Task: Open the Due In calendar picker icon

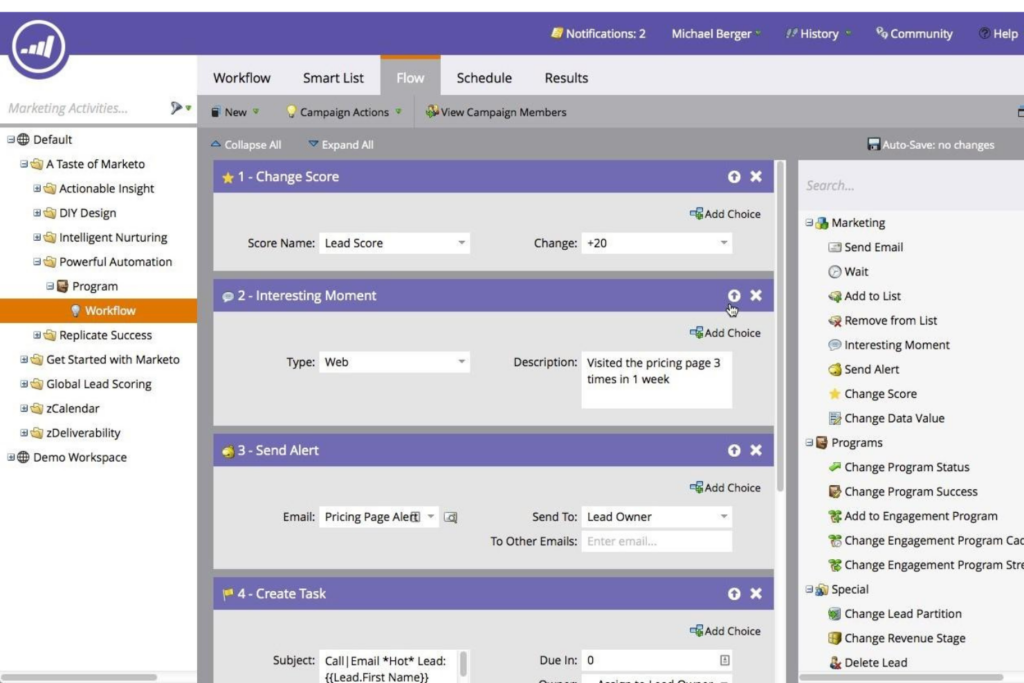Action: (724, 660)
